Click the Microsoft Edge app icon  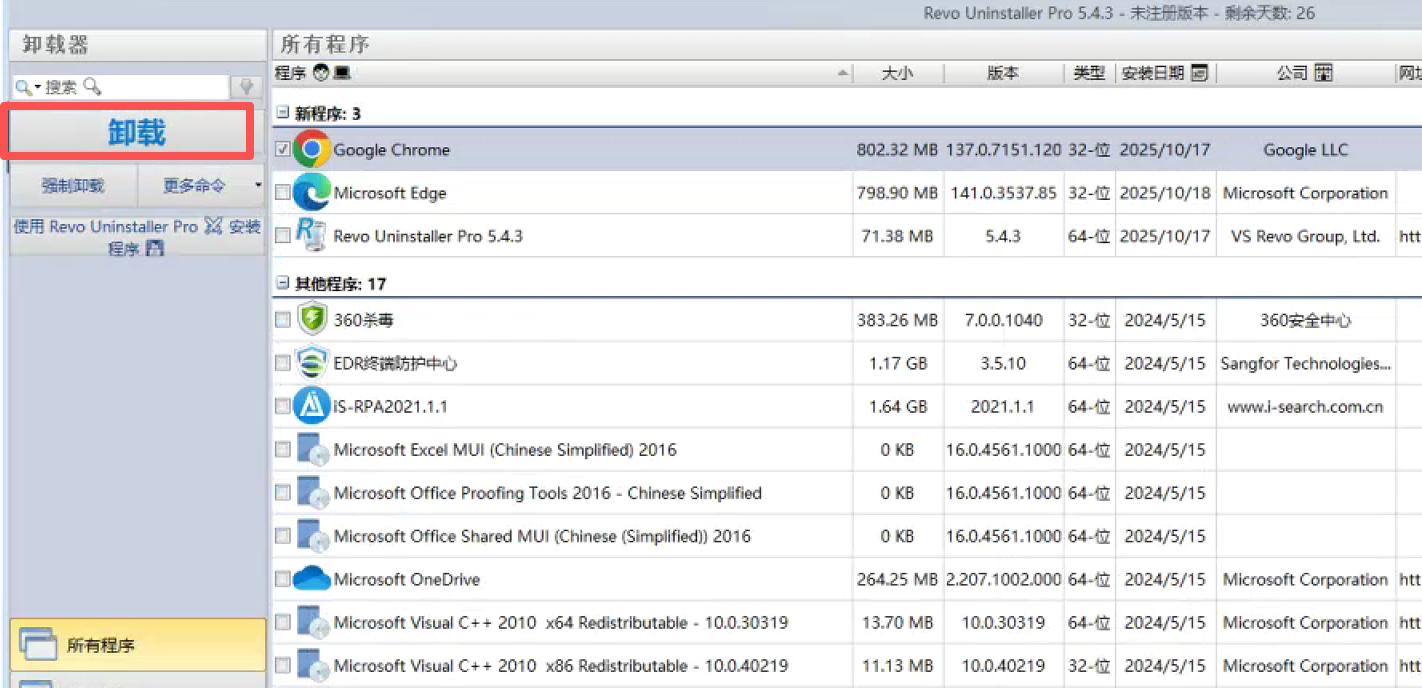(x=312, y=192)
